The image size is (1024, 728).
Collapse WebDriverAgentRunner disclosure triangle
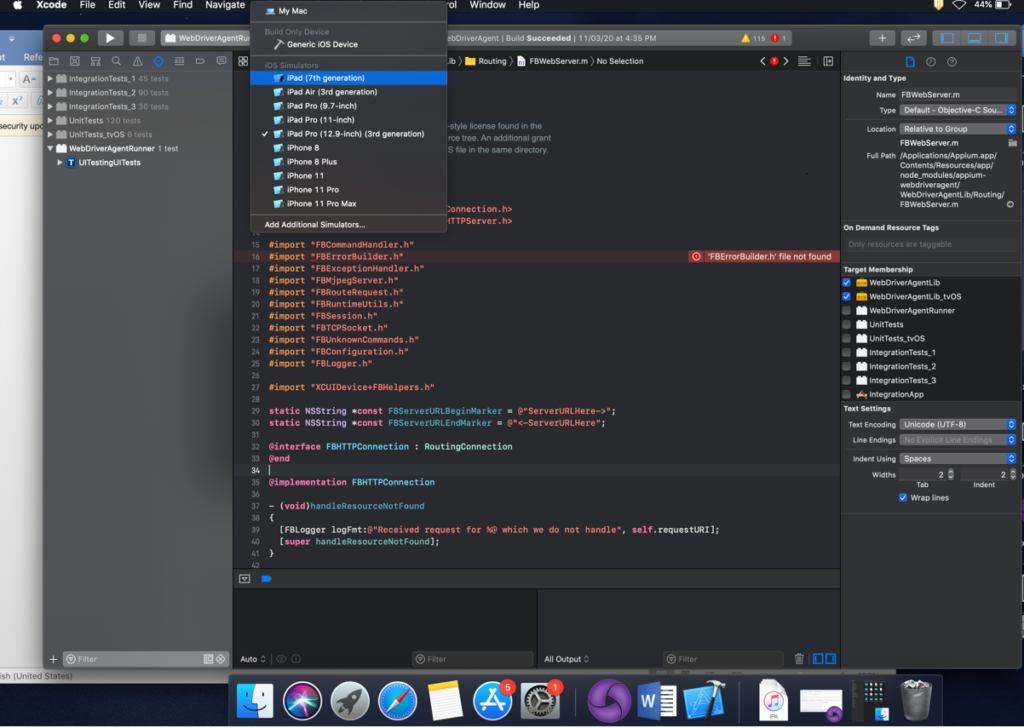pyautogui.click(x=50, y=148)
